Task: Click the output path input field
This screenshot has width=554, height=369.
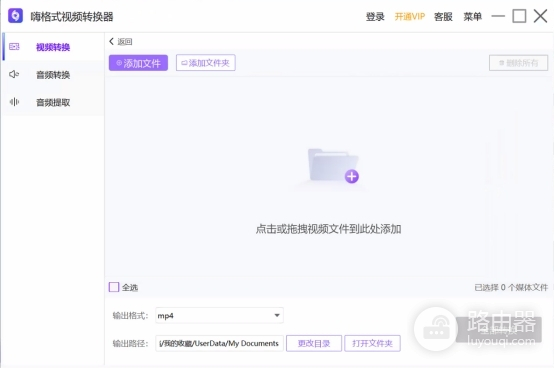Action: pos(219,343)
